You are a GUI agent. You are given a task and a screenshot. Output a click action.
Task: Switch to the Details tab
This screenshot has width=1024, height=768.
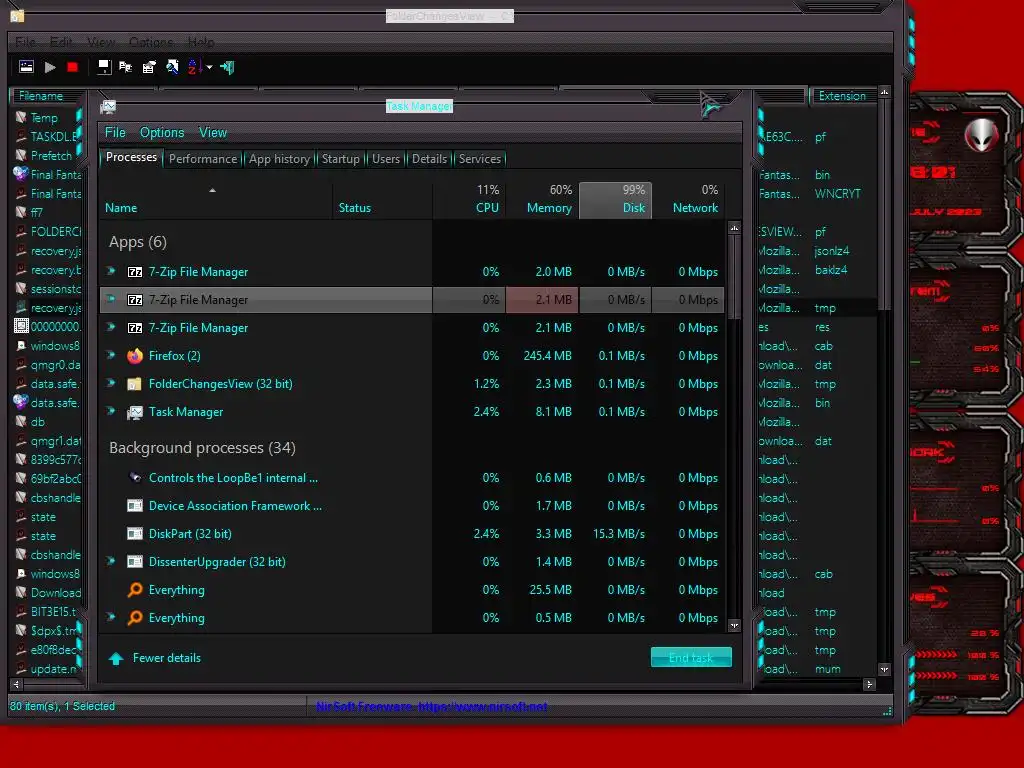click(x=429, y=159)
